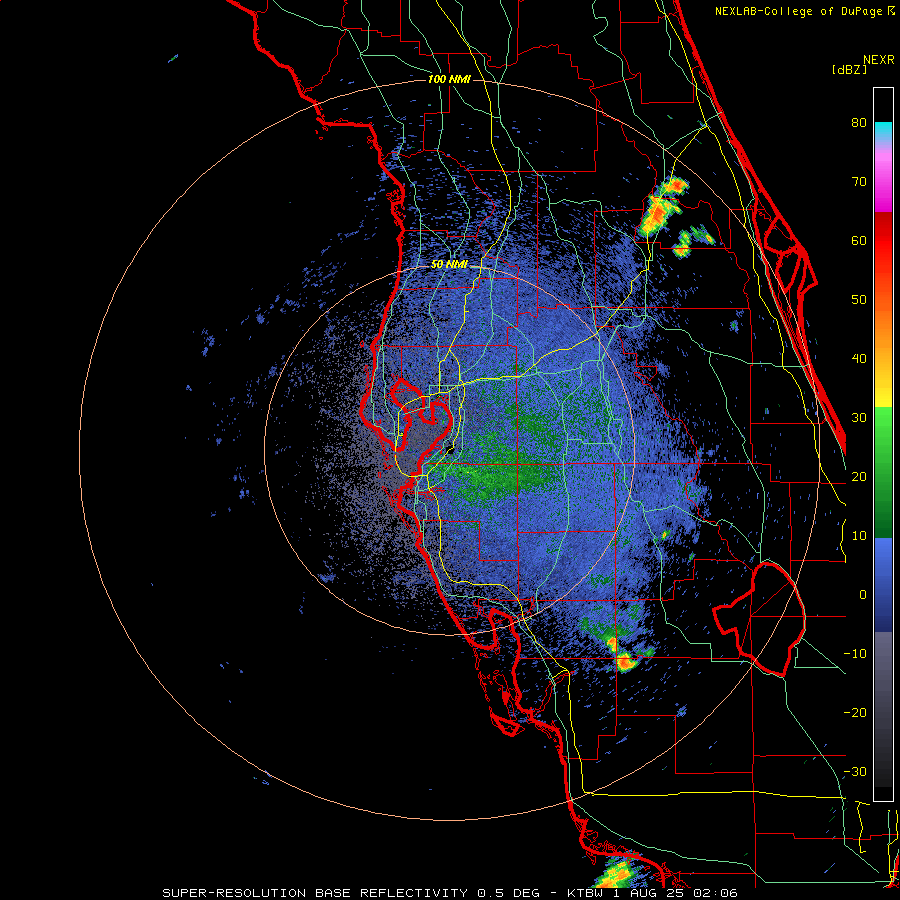Click the 60 value on dBZ scale
The height and width of the screenshot is (900, 900).
[859, 240]
